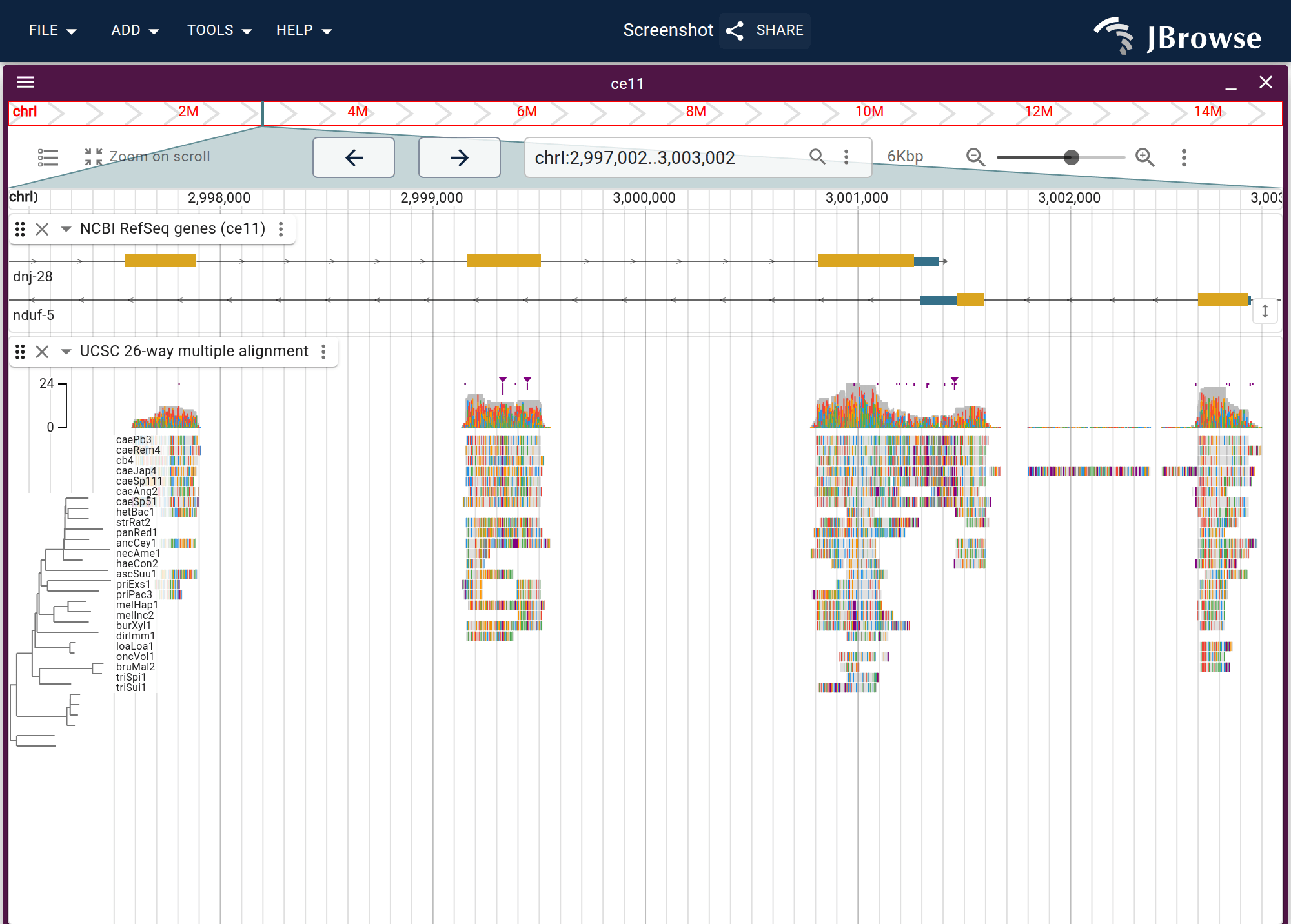This screenshot has width=1291, height=924.
Task: Click the dnj-28 UTR at gene end
Action: pos(926,261)
